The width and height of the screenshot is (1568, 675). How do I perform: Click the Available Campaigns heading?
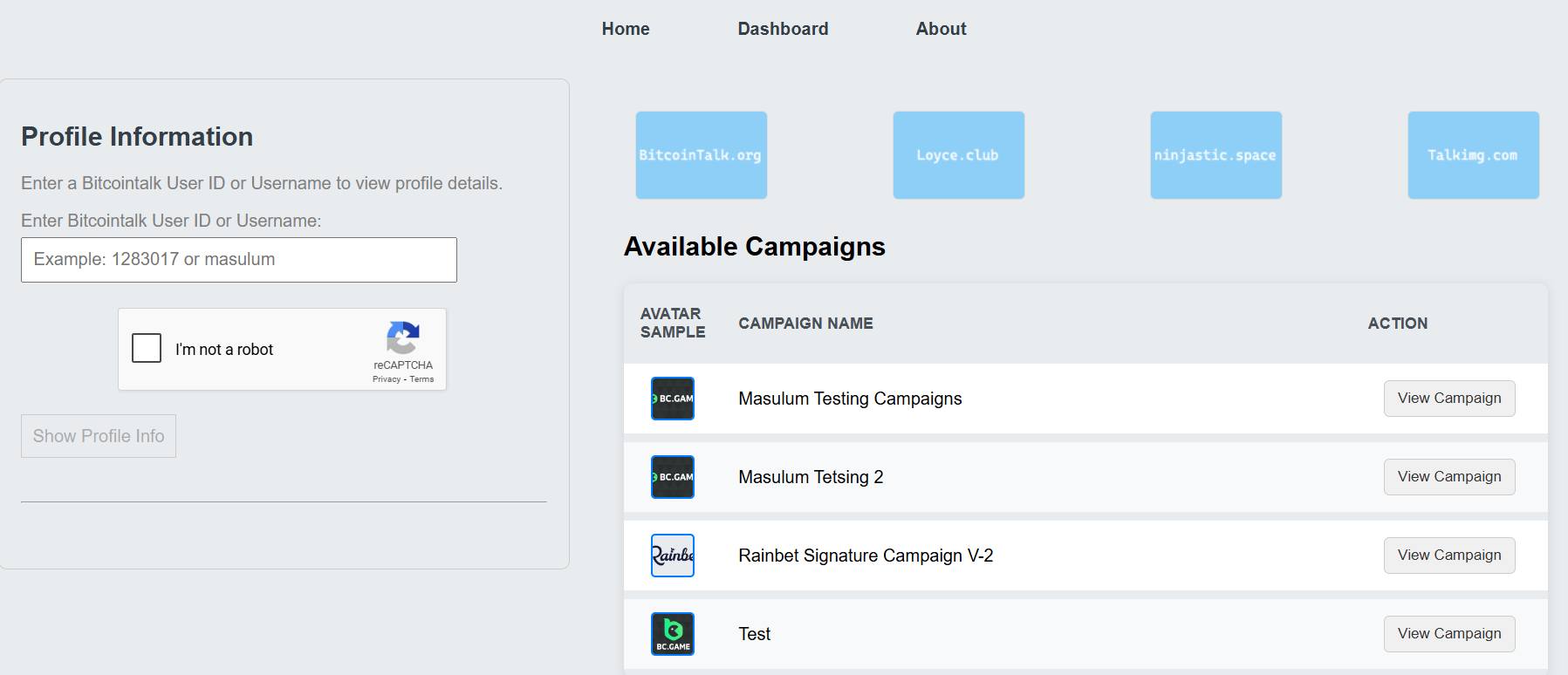(x=755, y=247)
